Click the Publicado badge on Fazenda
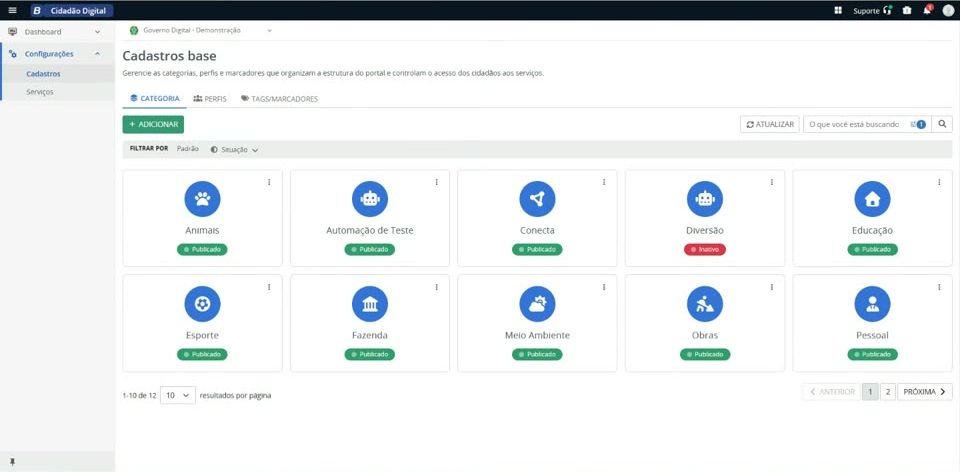The image size is (960, 472). 370,354
